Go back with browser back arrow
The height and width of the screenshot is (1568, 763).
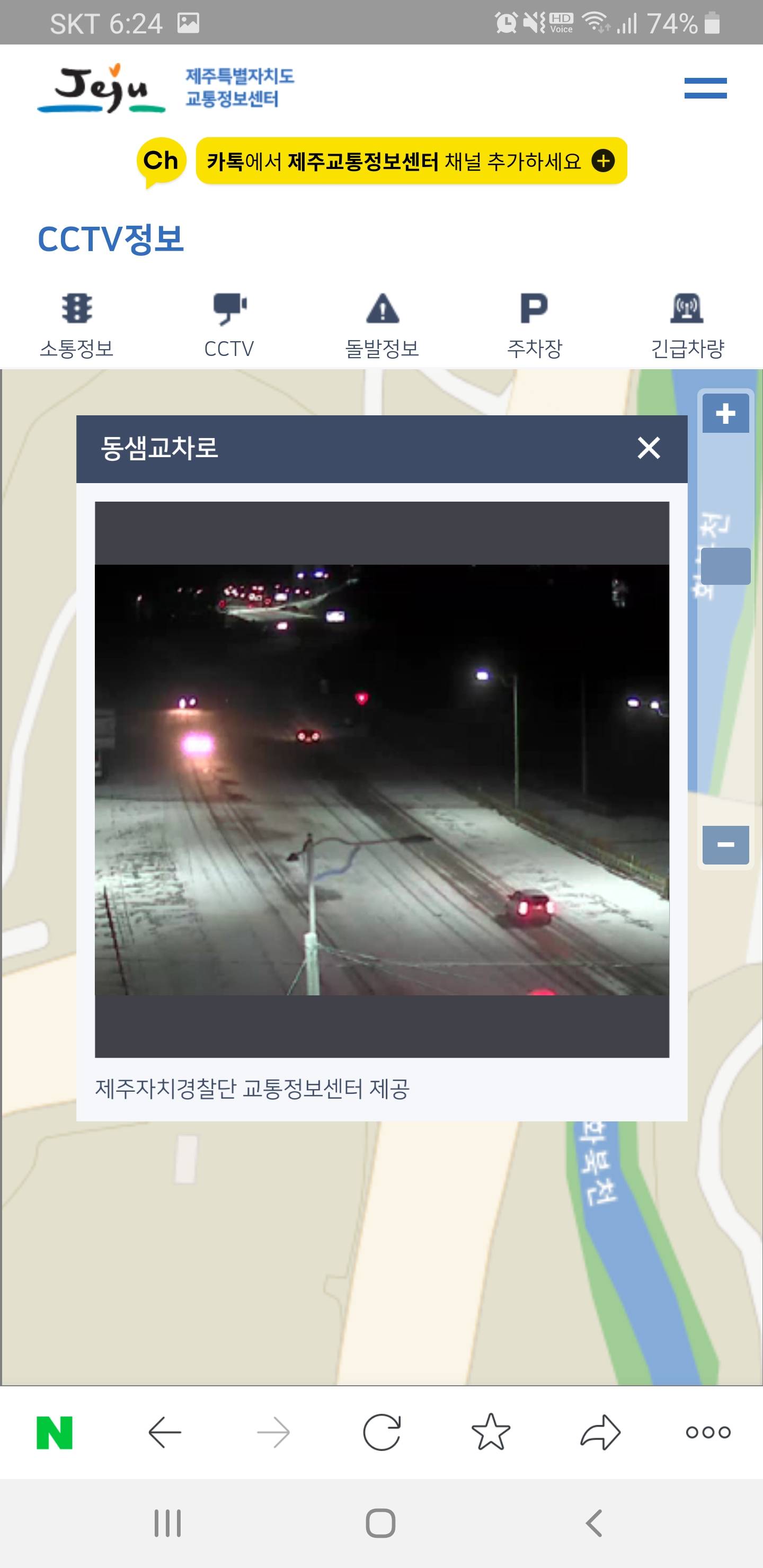(165, 1432)
